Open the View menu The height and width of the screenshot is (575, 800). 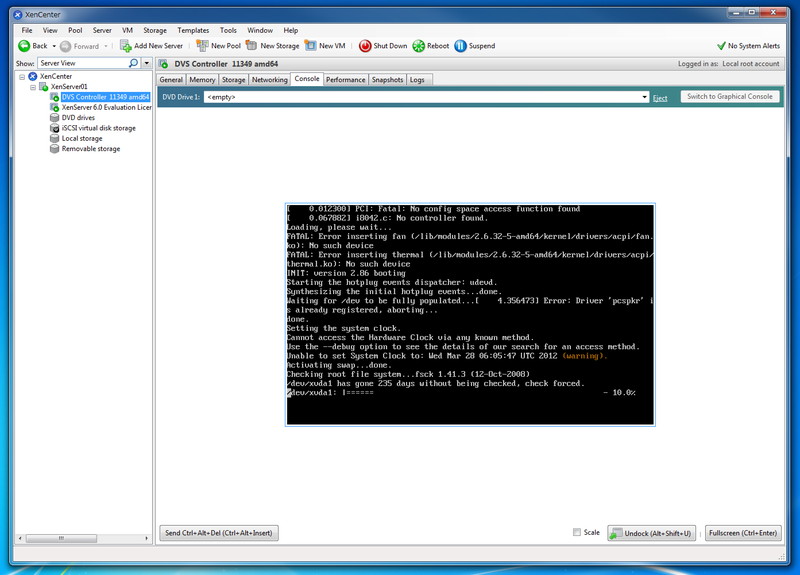(50, 30)
